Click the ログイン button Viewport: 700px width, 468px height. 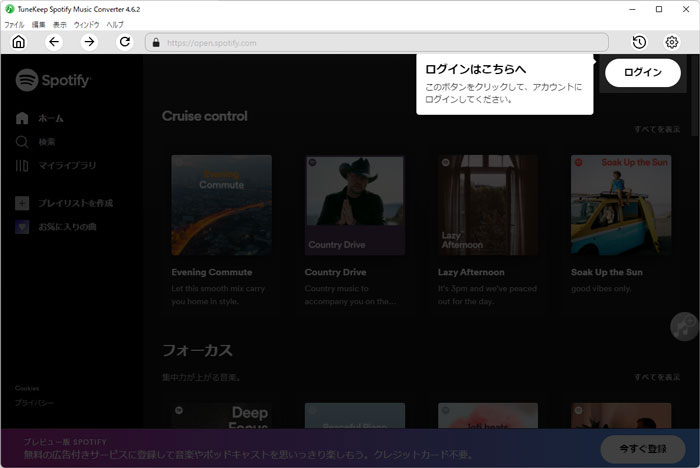(x=643, y=72)
